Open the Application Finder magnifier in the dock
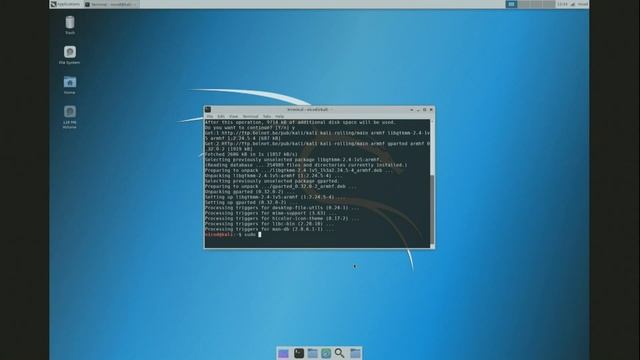The height and width of the screenshot is (360, 640). pyautogui.click(x=339, y=353)
